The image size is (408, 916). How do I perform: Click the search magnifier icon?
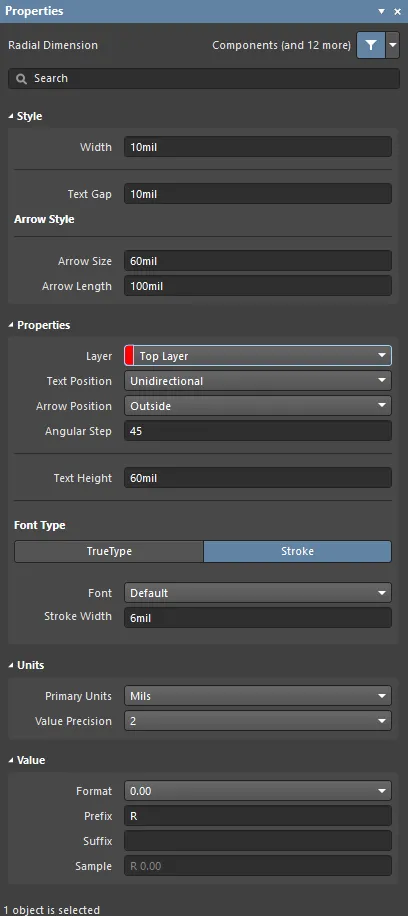click(x=22, y=79)
